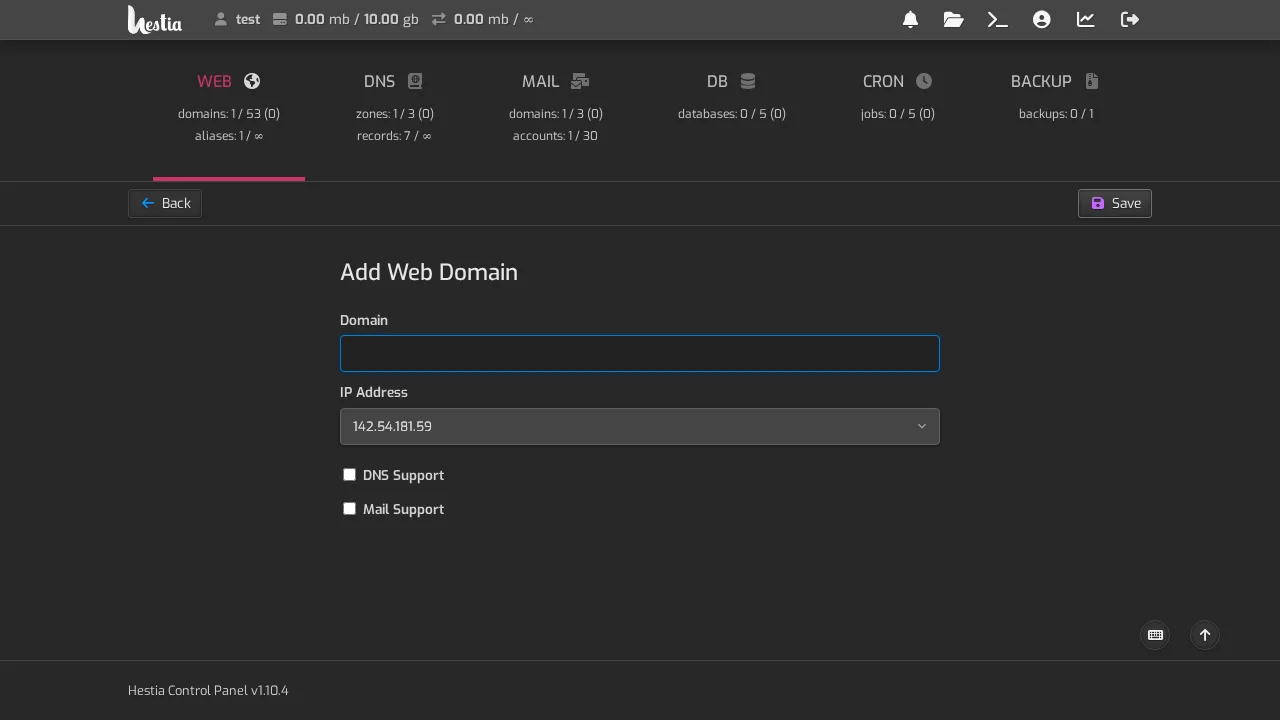Click the Save button

pos(1115,203)
